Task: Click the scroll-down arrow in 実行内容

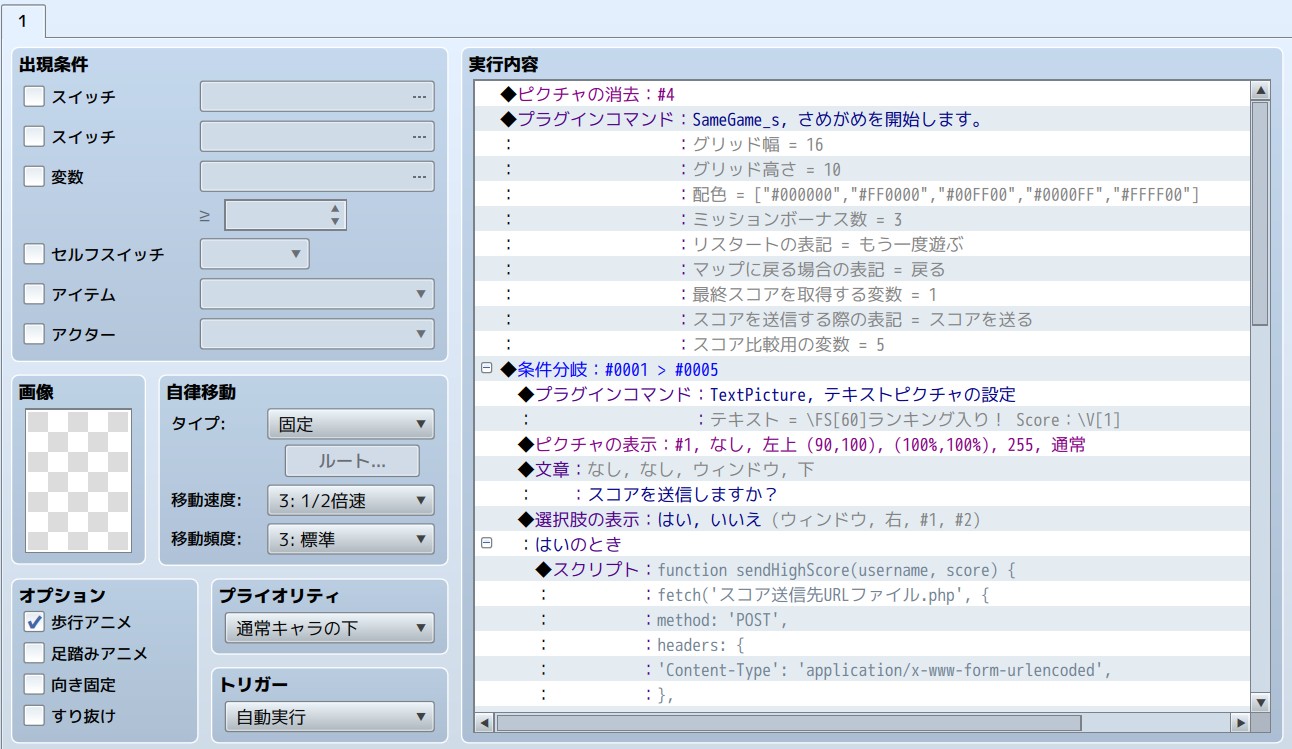Action: click(1260, 702)
